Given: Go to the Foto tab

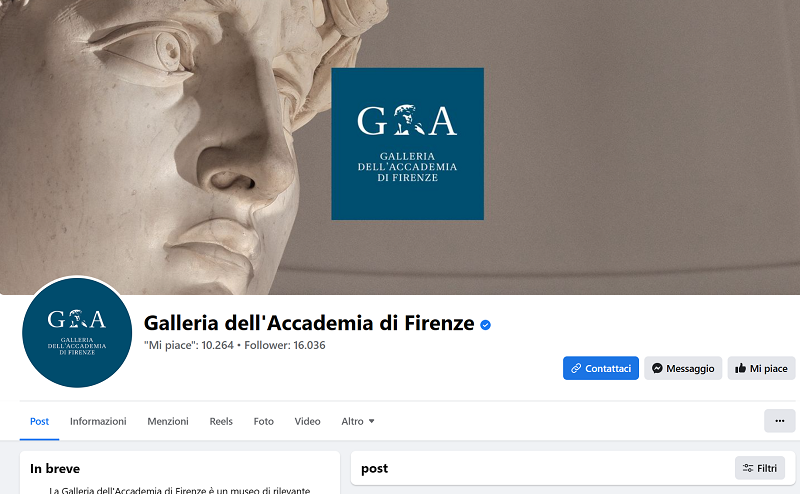Looking at the screenshot, I should click(264, 422).
